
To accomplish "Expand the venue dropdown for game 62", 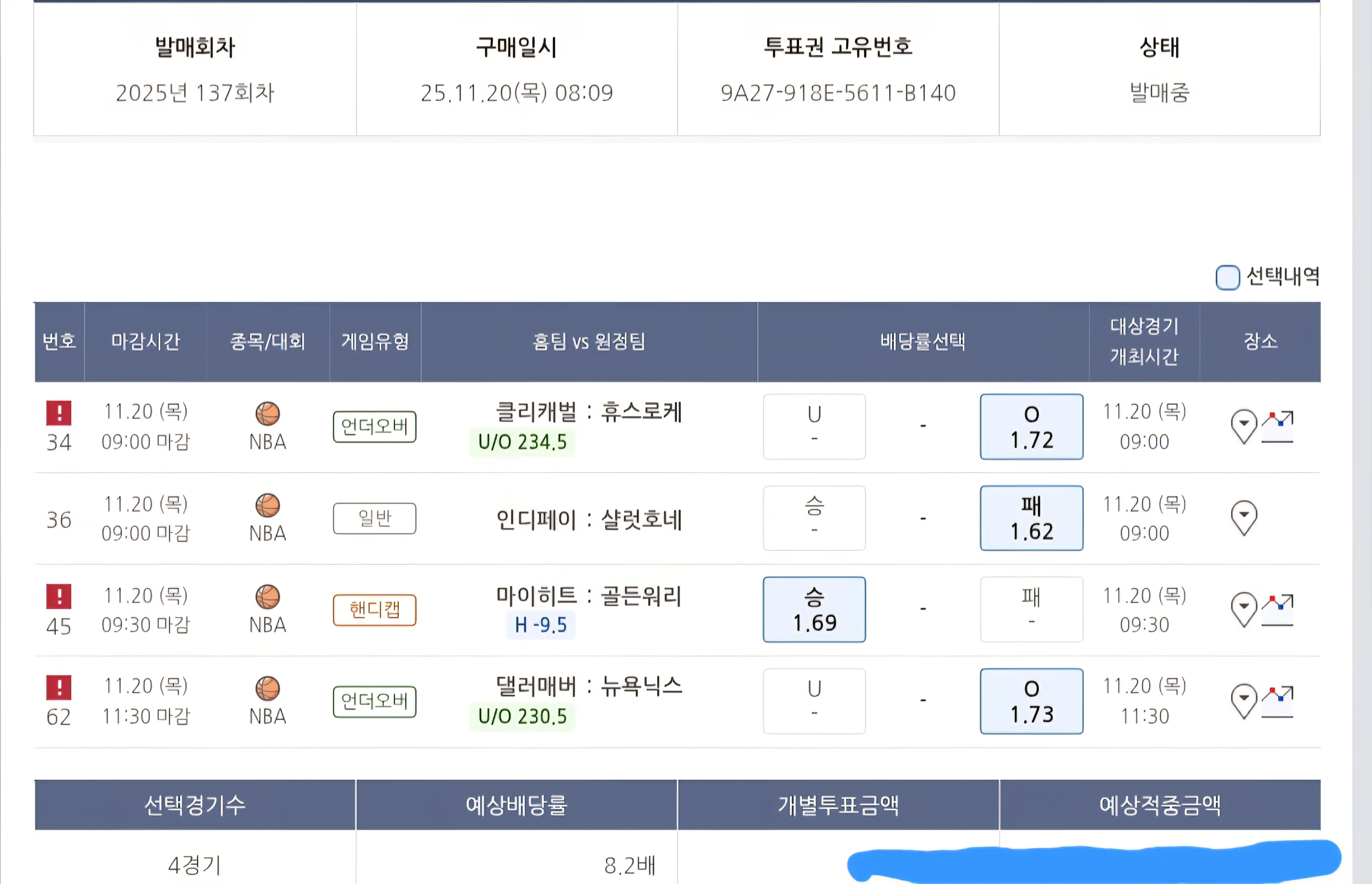I will coord(1244,701).
